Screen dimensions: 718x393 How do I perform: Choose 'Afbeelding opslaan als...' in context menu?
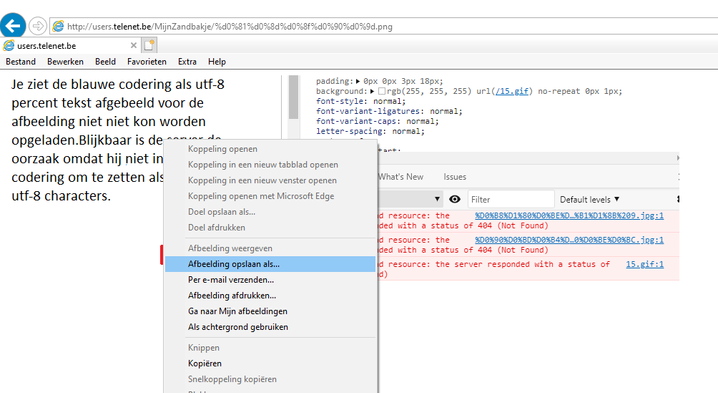[270, 264]
